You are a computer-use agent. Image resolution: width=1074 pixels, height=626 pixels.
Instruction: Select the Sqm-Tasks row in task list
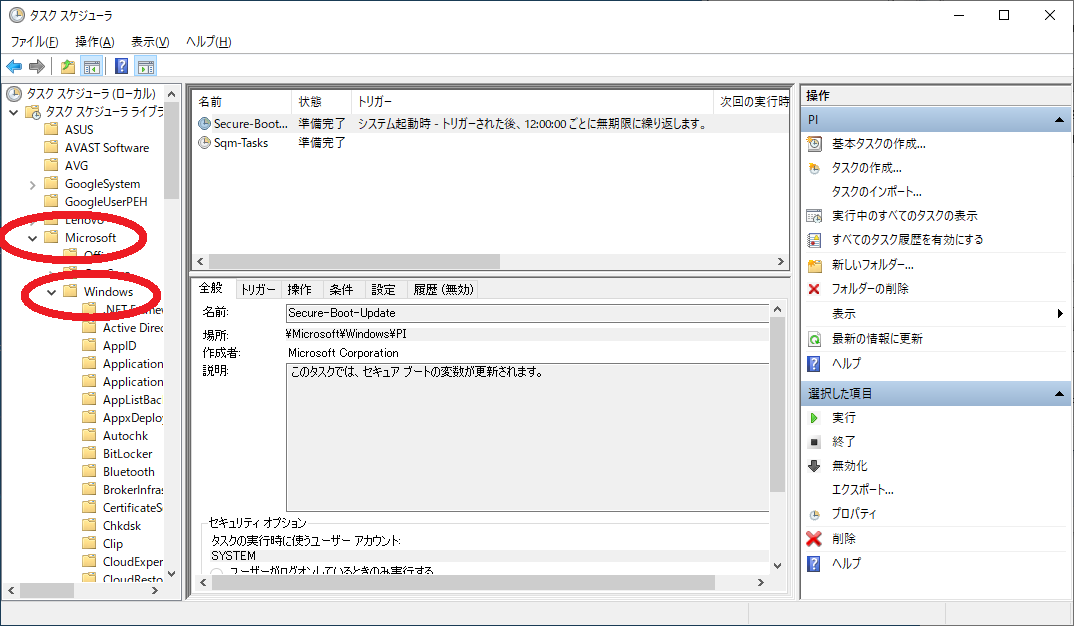[x=240, y=143]
